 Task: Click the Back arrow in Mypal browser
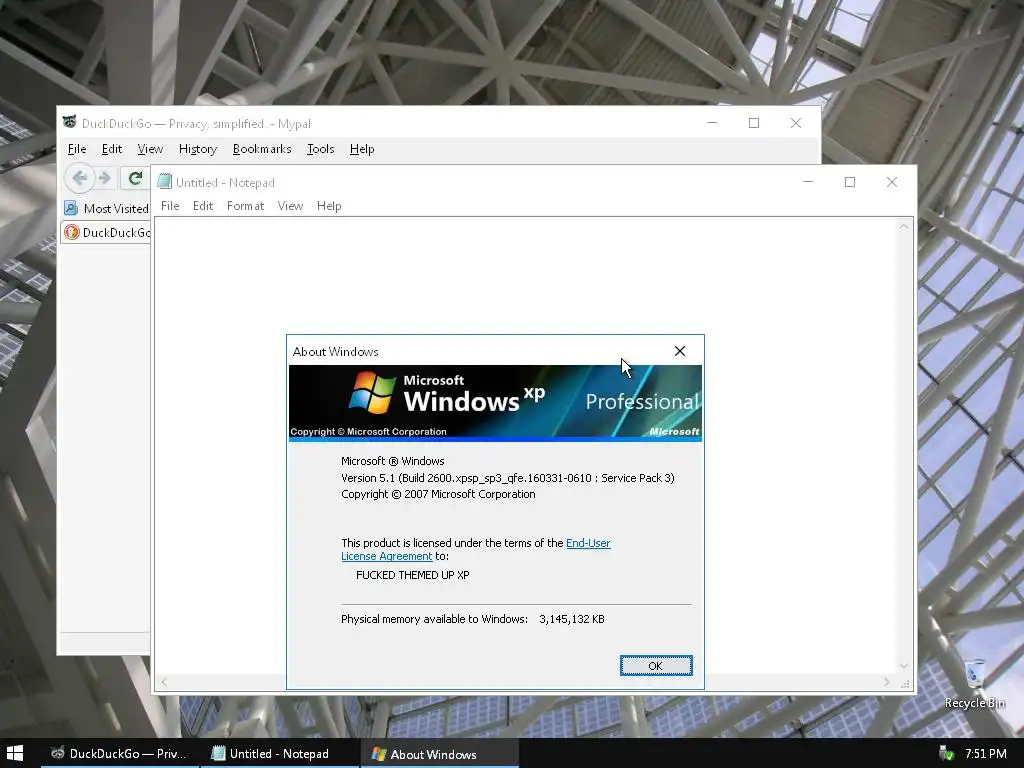[x=80, y=178]
